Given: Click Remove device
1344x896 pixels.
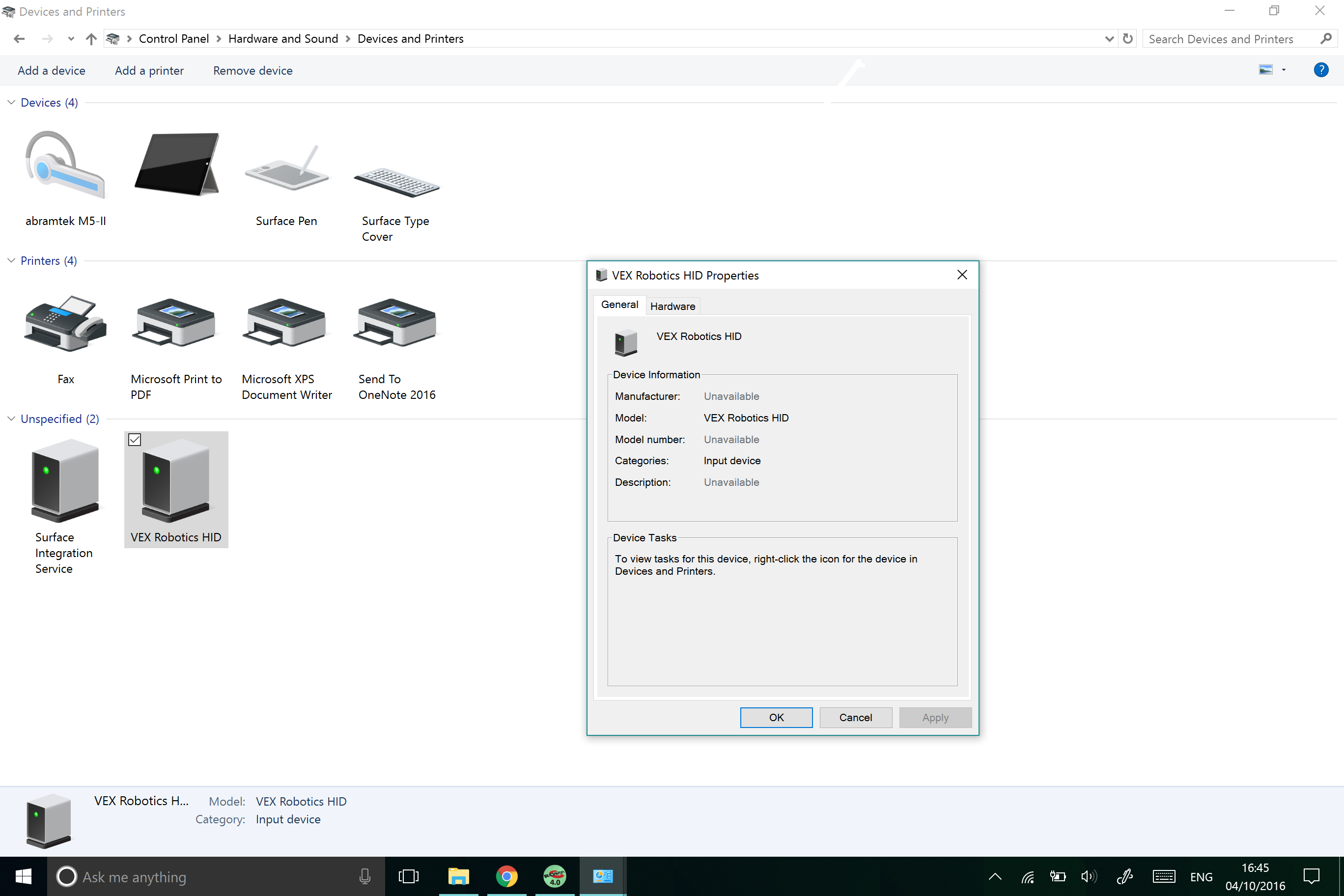Looking at the screenshot, I should click(x=252, y=70).
